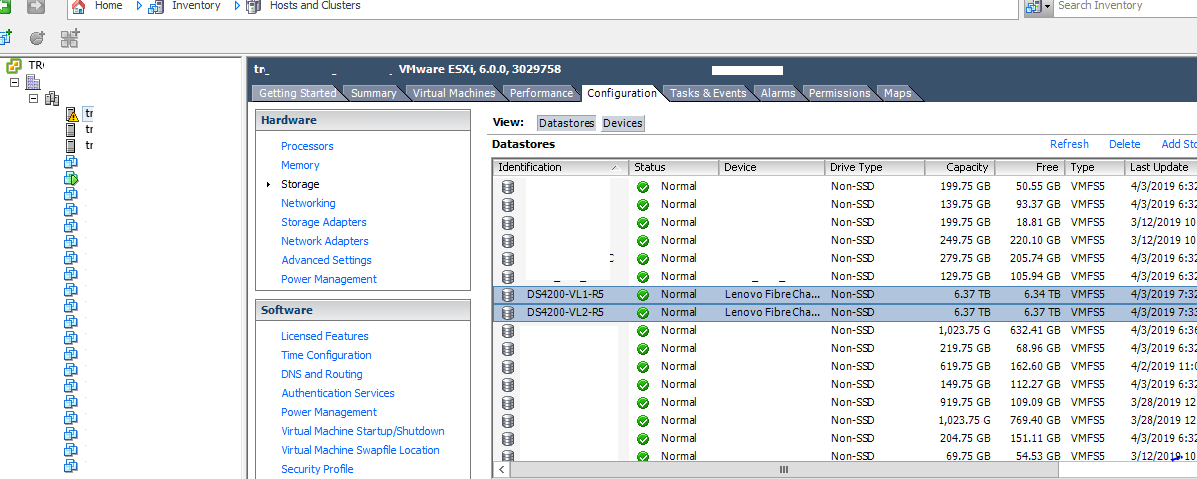Click the datacenter building icon
This screenshot has height=479, width=1197.
point(33,82)
